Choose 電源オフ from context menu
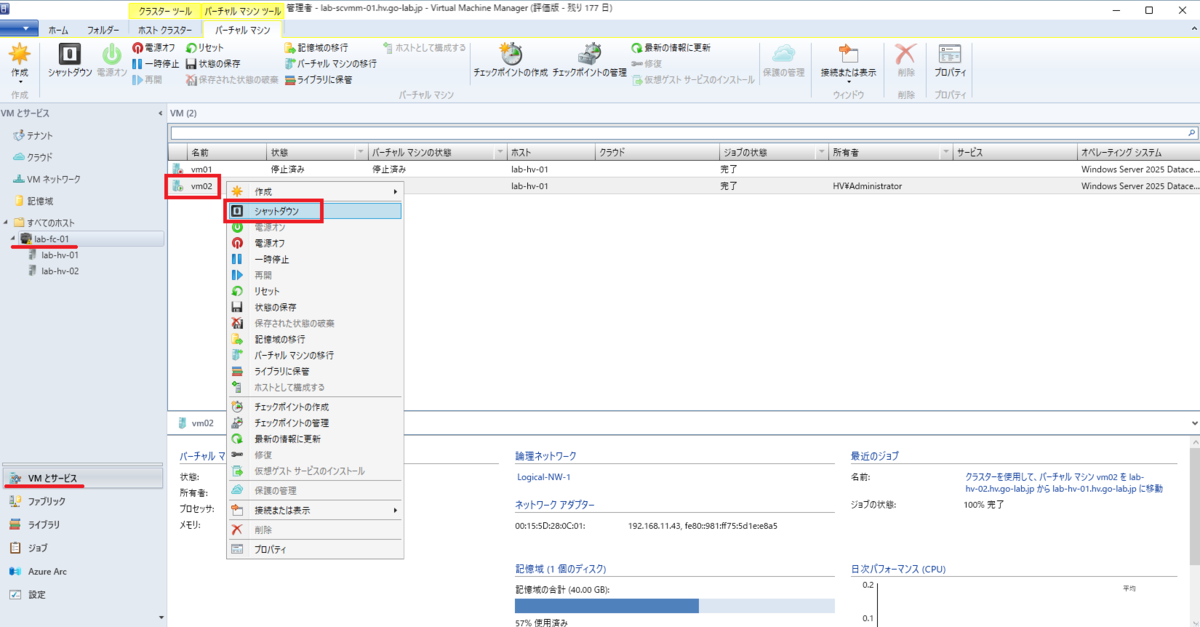The image size is (1200, 627). [x=315, y=243]
